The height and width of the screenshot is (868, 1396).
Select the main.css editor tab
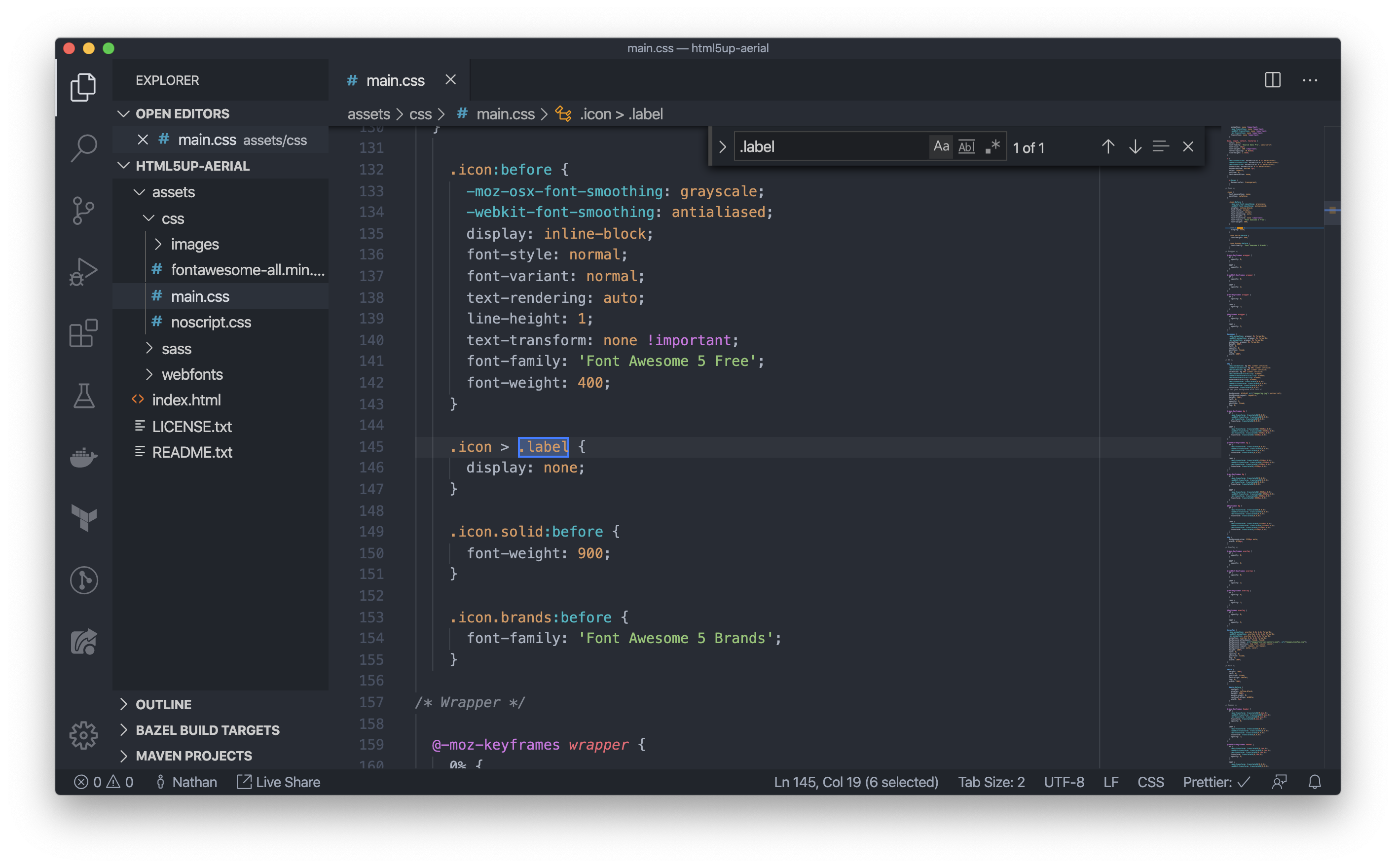coord(395,80)
